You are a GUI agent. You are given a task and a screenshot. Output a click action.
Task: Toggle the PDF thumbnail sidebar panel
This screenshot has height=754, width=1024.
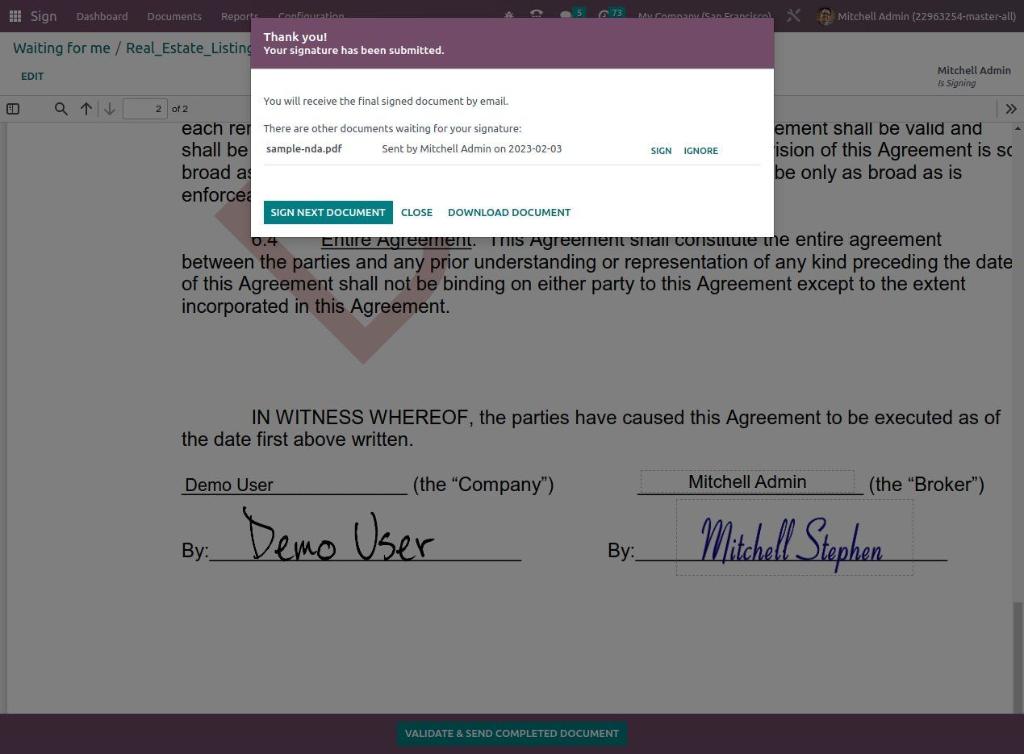(x=13, y=108)
